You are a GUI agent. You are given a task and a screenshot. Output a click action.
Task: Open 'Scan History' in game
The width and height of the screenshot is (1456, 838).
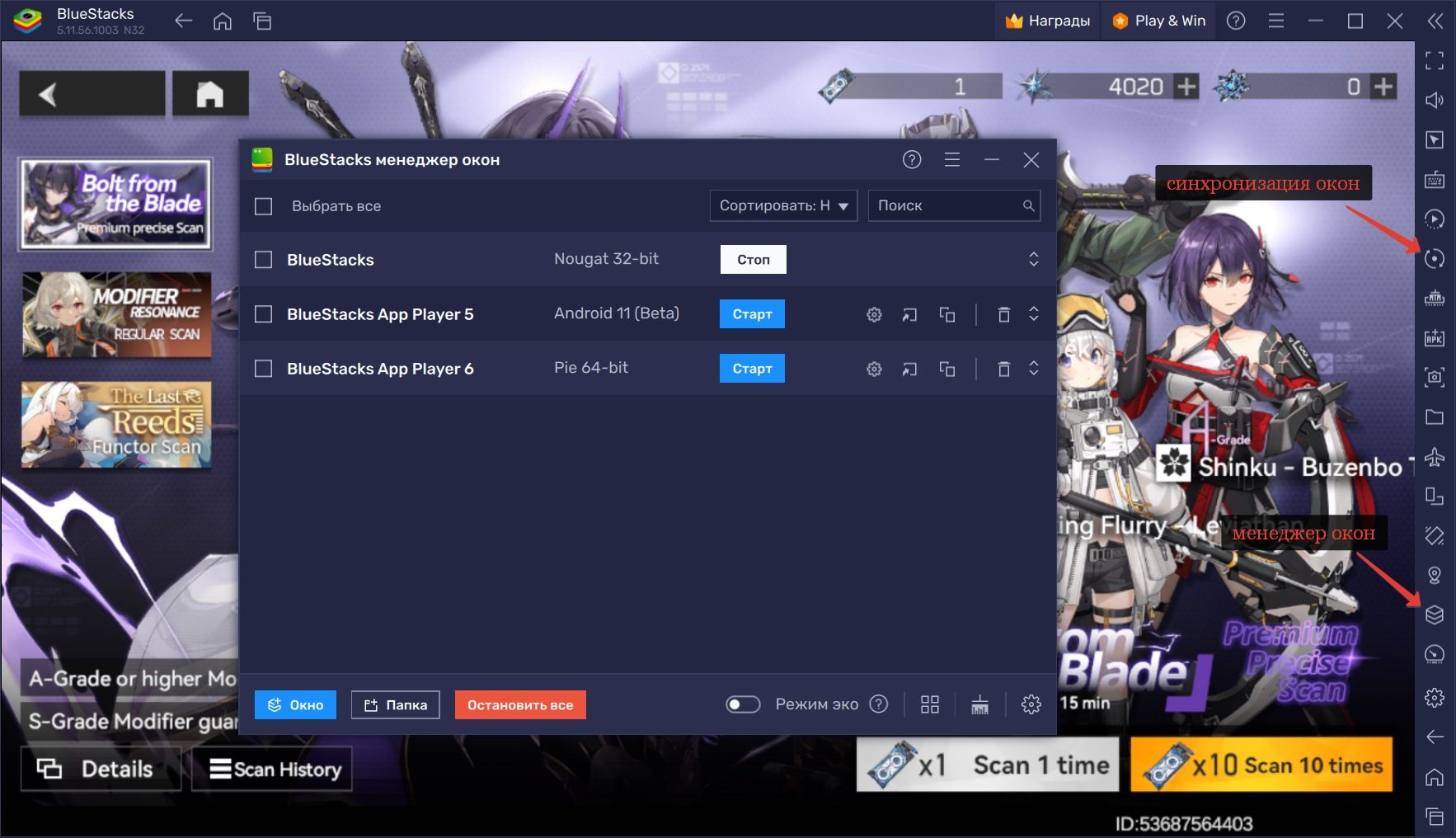(x=272, y=769)
